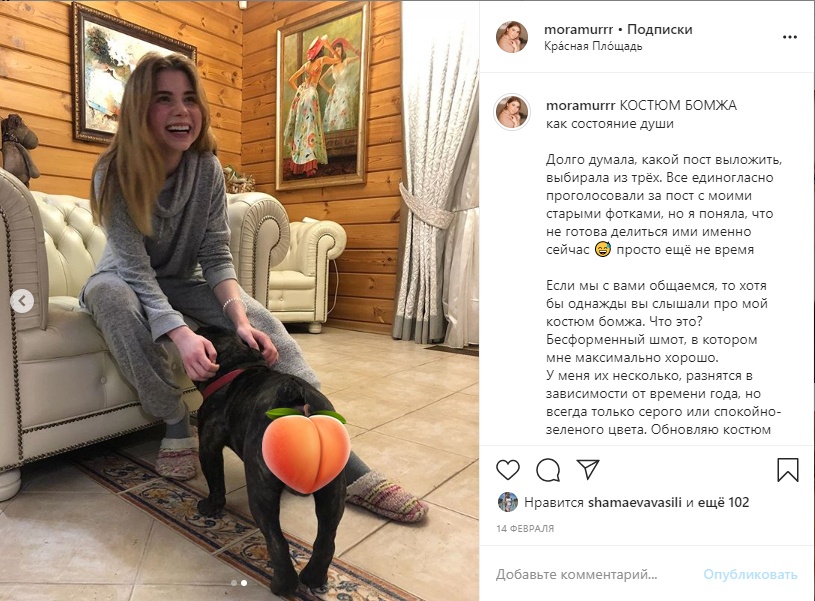This screenshot has height=601, width=815.
Task: Select the first carousel dot indicator
Action: 234,583
